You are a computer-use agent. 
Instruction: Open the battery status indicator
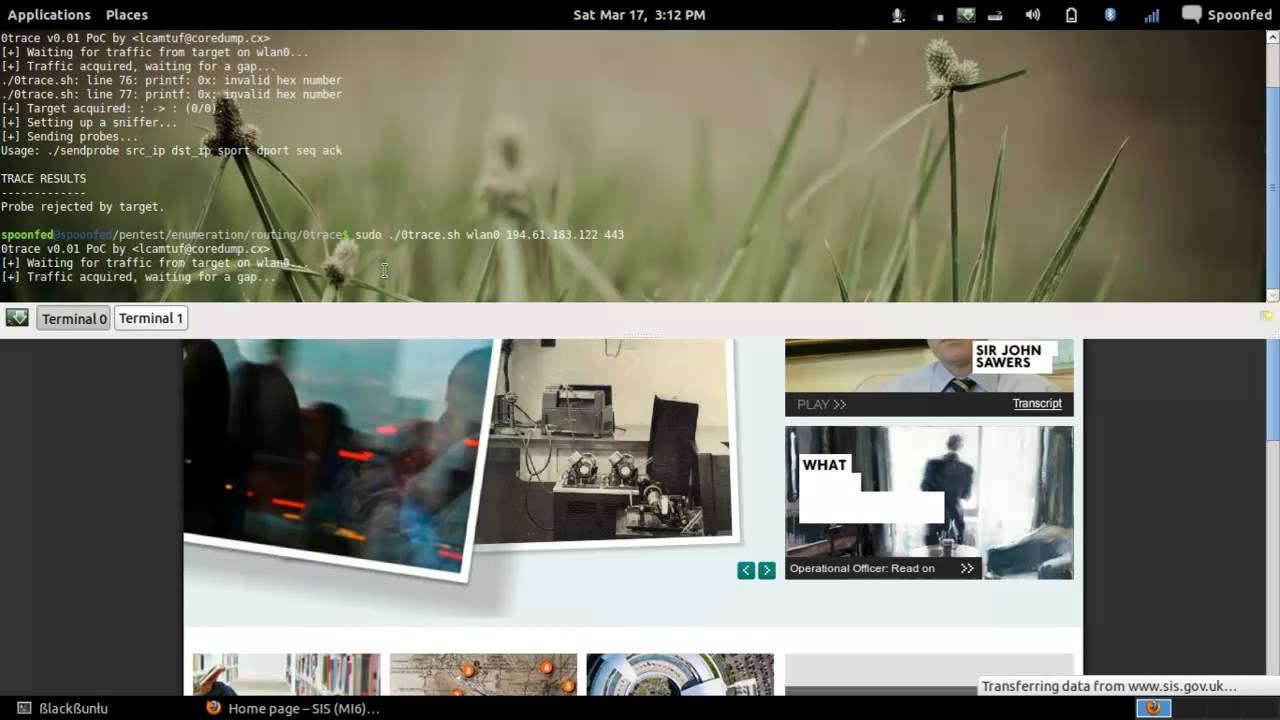tap(1071, 15)
